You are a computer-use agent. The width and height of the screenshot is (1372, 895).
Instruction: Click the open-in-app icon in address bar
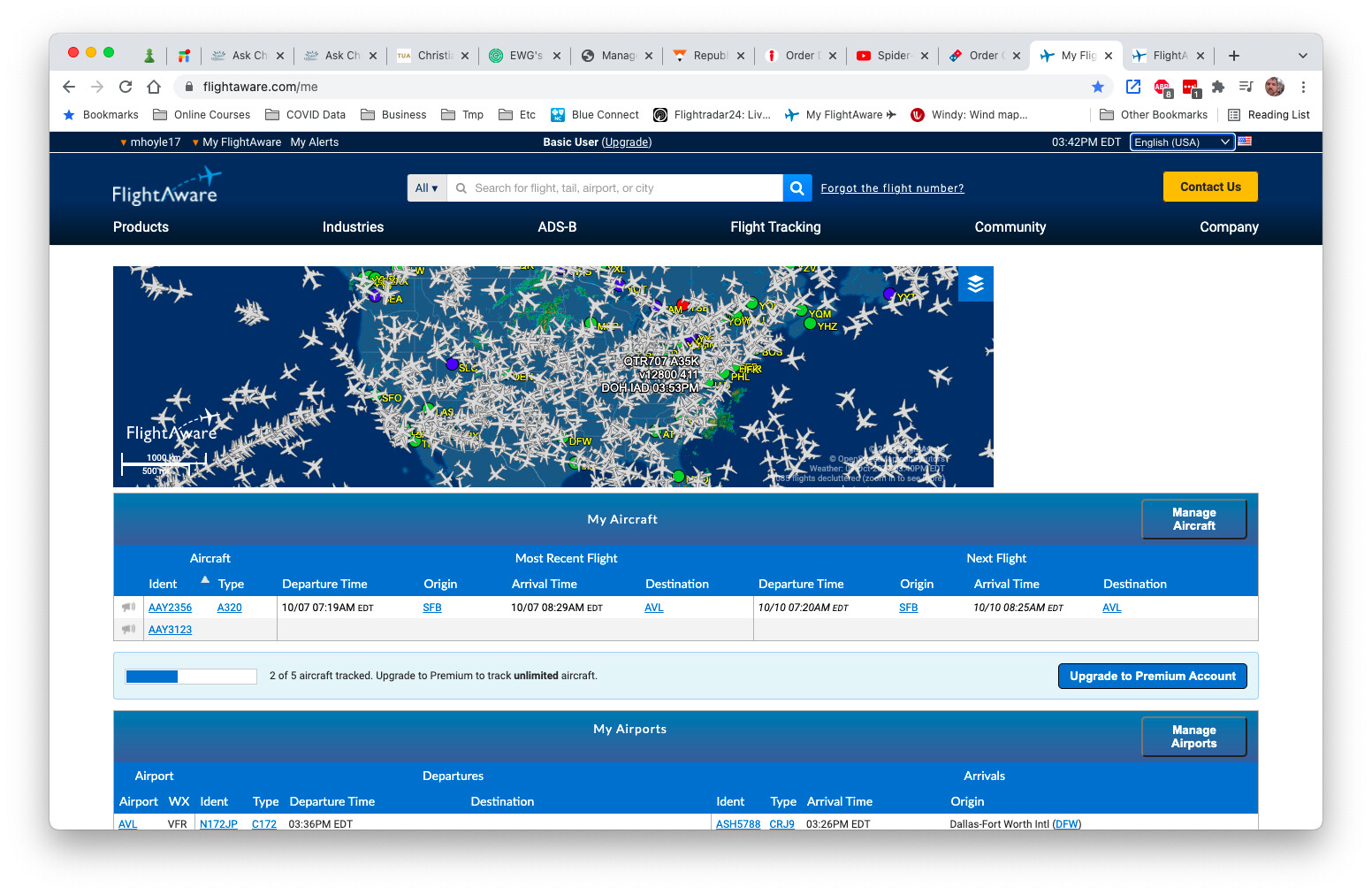pyautogui.click(x=1133, y=87)
